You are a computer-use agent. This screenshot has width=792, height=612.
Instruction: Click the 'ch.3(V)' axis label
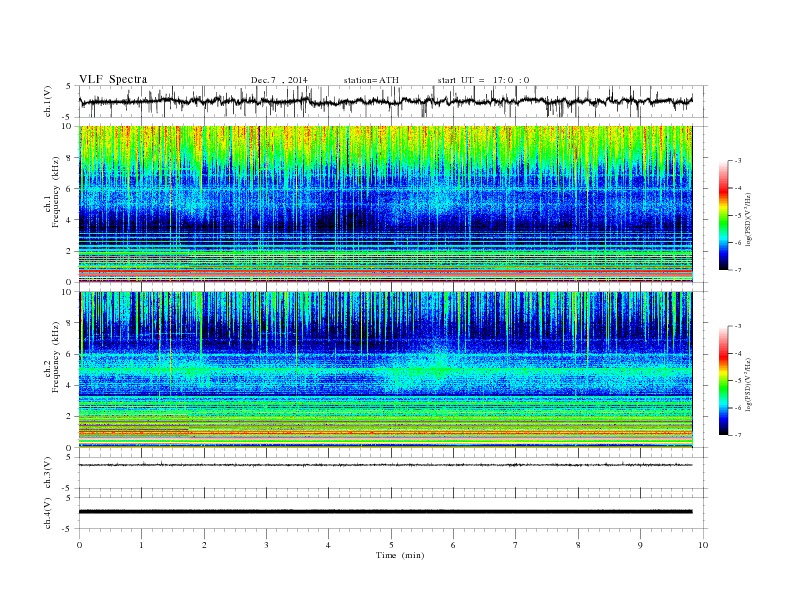47,473
